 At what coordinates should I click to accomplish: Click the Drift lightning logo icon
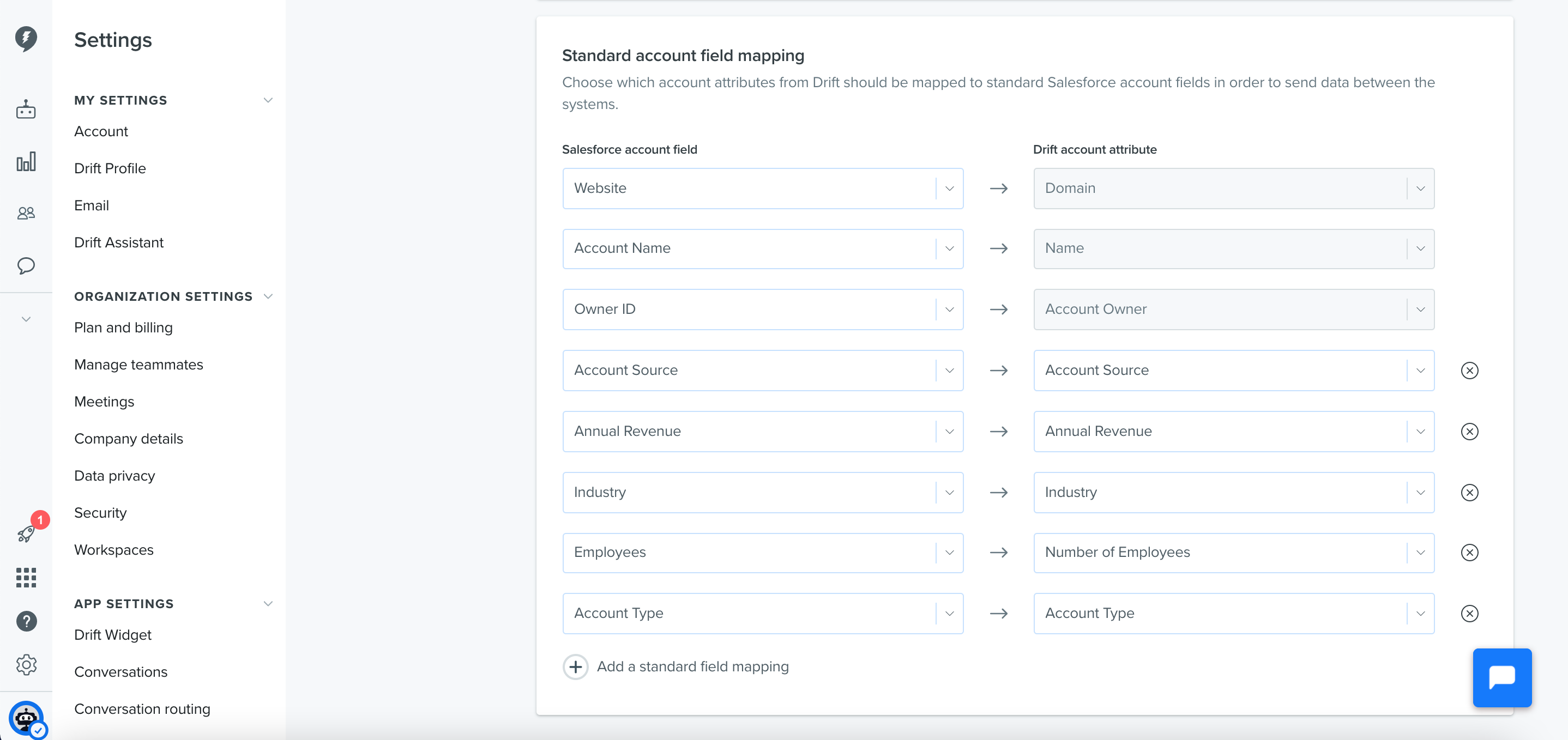26,38
